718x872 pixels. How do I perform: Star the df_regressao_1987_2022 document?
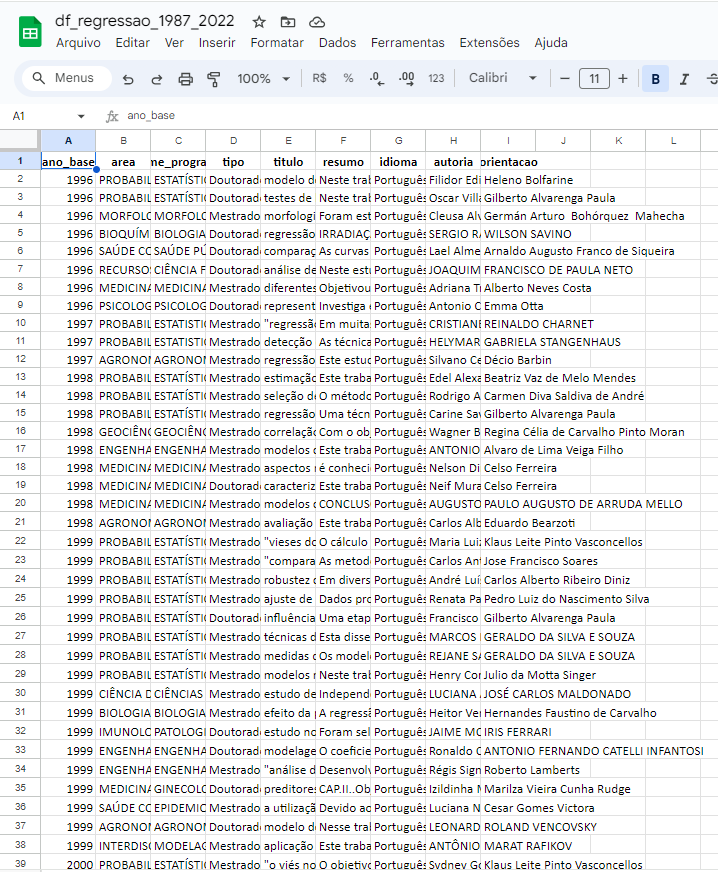click(x=259, y=22)
